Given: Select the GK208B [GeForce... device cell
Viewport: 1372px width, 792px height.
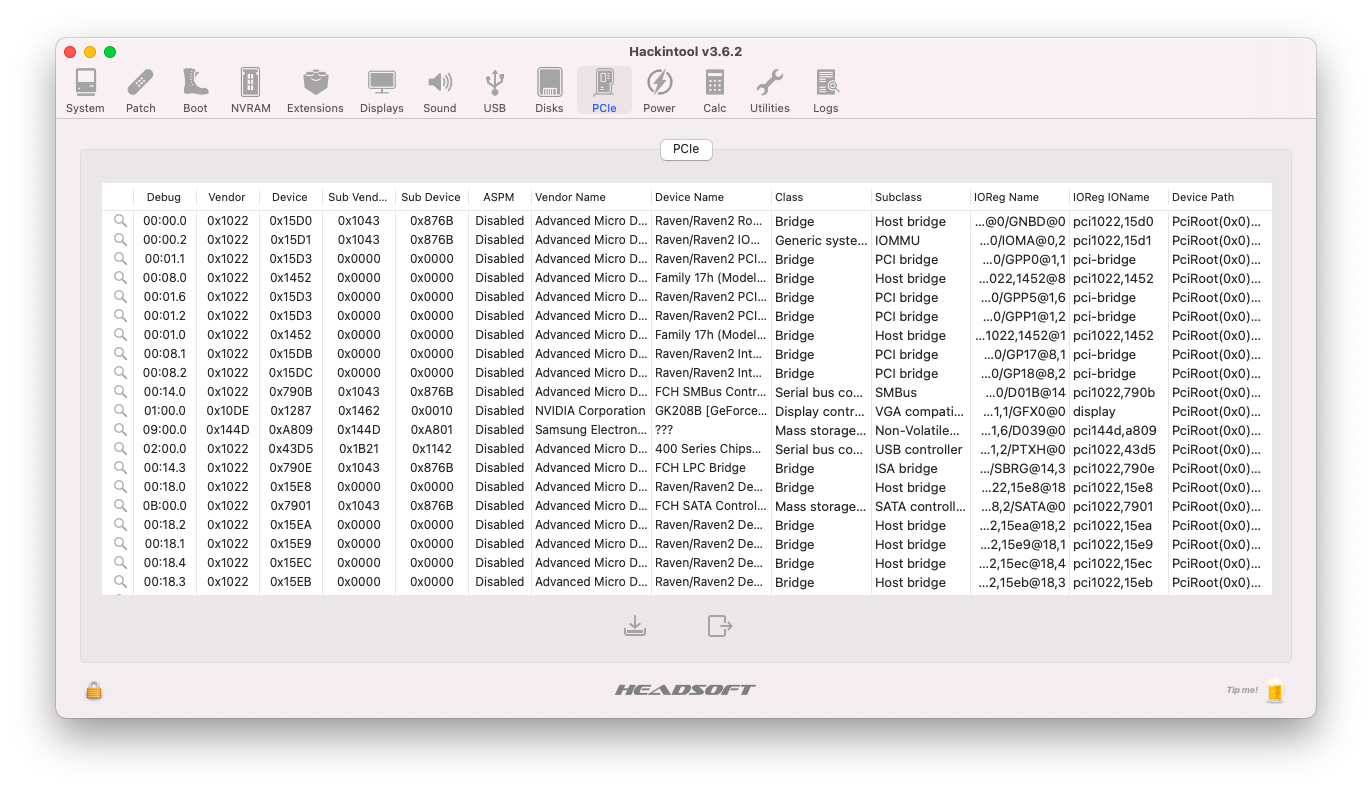Looking at the screenshot, I should [711, 411].
